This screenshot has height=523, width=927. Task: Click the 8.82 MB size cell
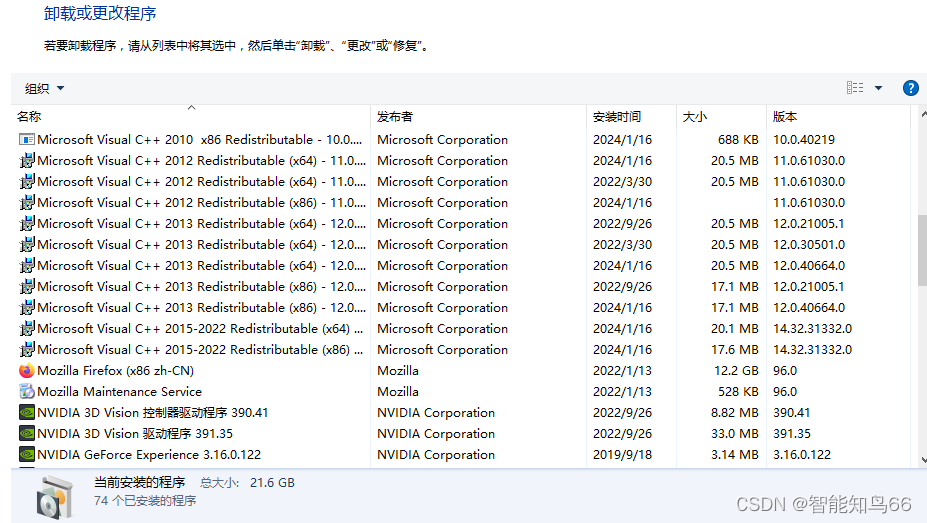tap(734, 412)
